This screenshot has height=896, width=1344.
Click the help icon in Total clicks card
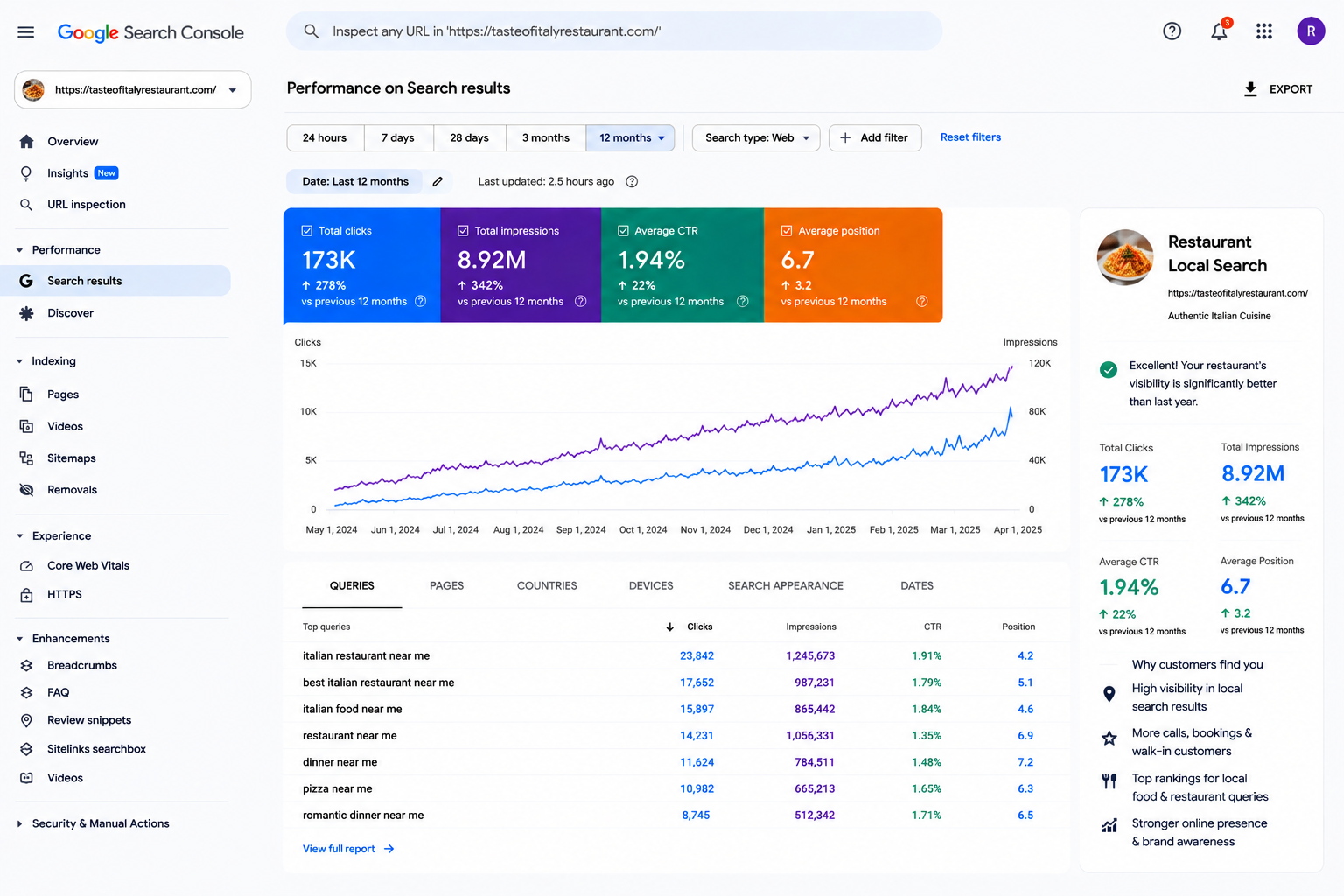click(420, 301)
